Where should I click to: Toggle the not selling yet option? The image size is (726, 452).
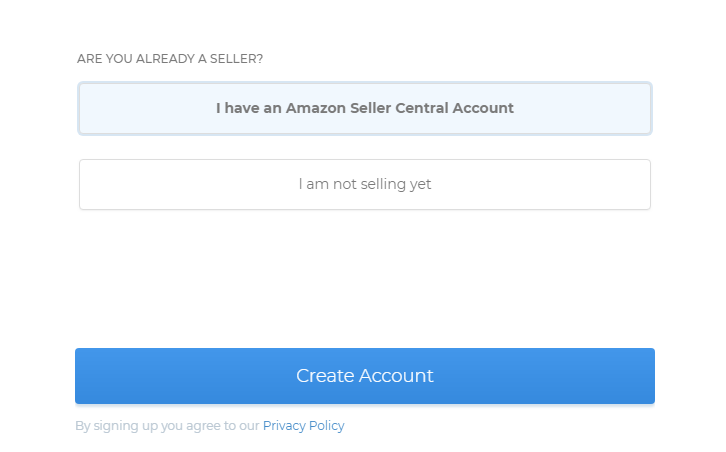(x=365, y=185)
